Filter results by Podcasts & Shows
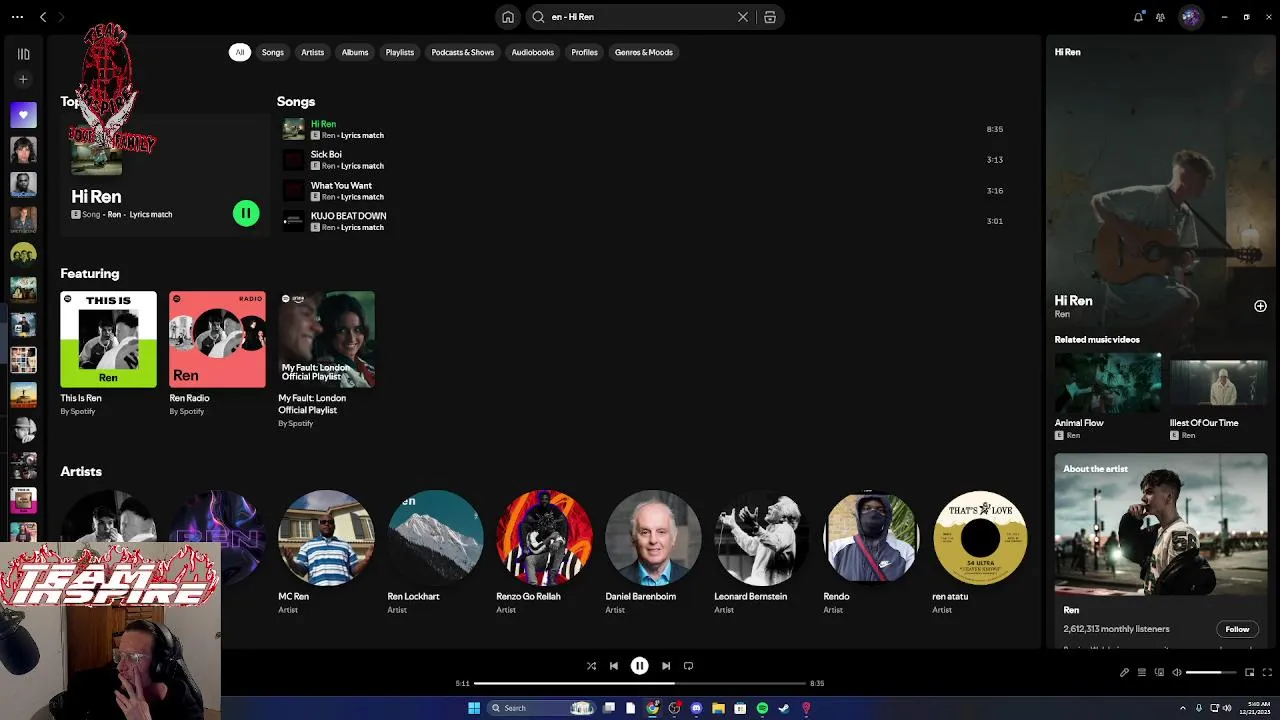Viewport: 1280px width, 720px height. click(x=463, y=52)
